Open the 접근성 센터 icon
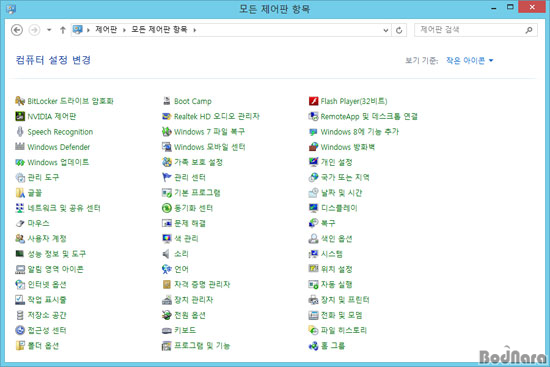Viewport: 550px width, 367px height. tap(20, 330)
